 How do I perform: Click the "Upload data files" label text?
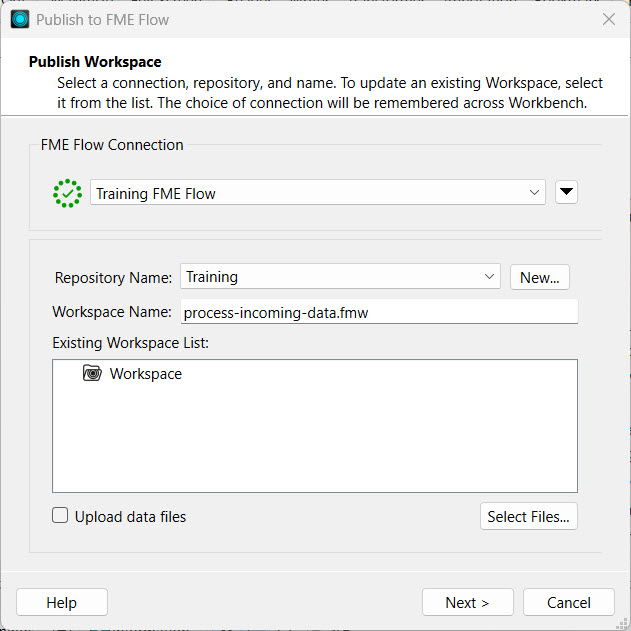click(x=130, y=517)
